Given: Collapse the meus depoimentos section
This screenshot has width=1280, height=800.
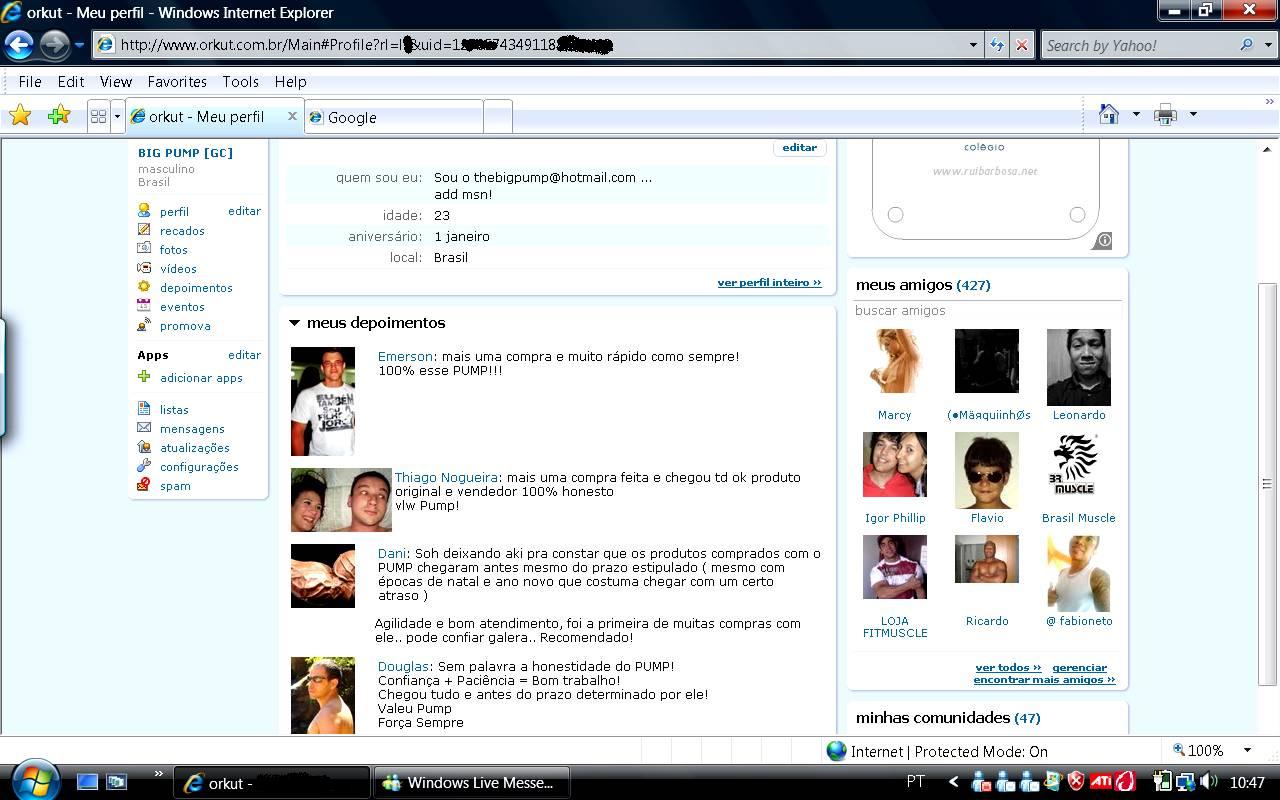Looking at the screenshot, I should [294, 323].
